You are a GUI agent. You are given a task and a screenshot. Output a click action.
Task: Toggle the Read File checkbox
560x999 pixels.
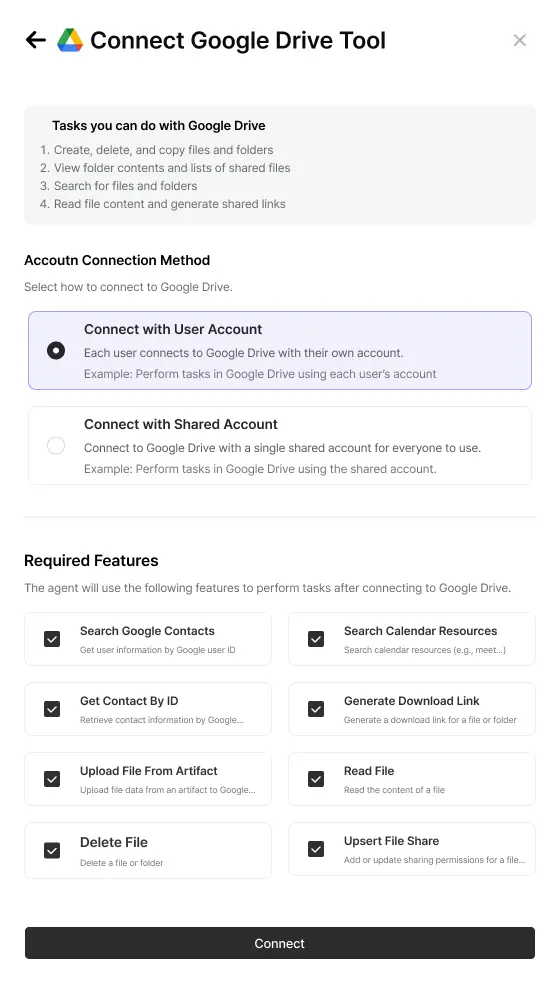tap(316, 779)
